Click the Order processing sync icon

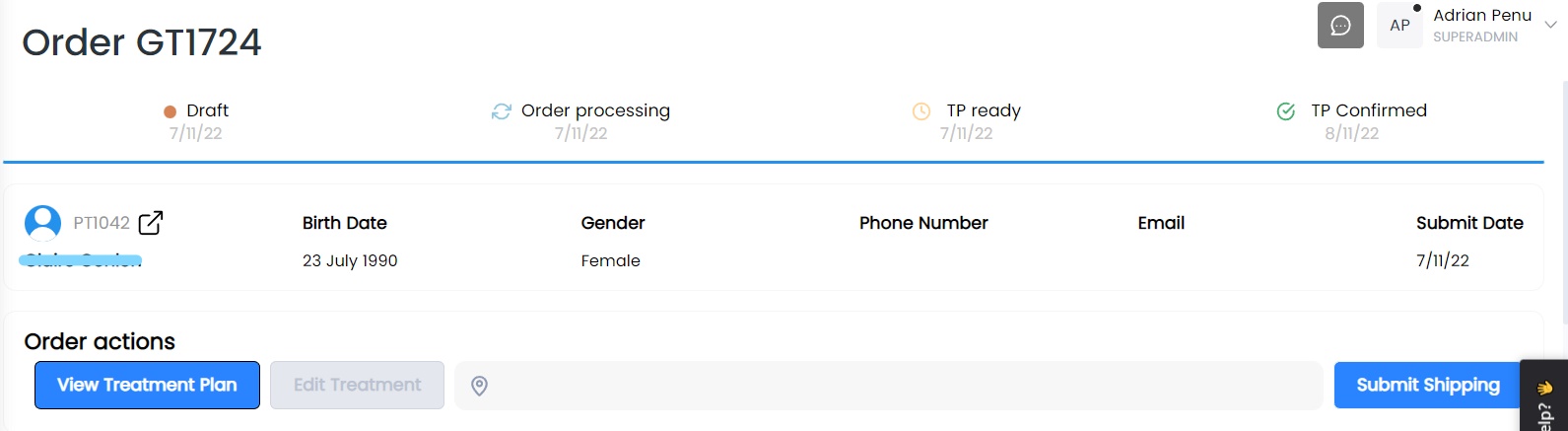502,111
